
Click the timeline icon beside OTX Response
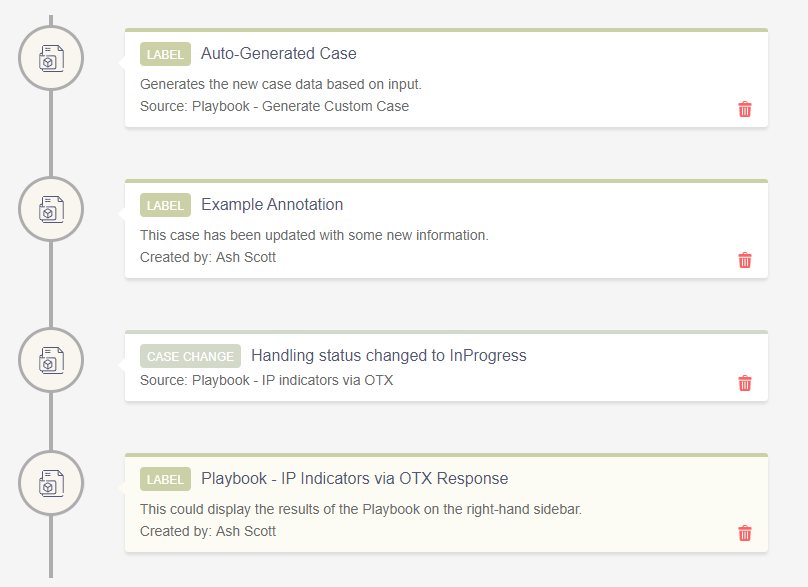[51, 483]
